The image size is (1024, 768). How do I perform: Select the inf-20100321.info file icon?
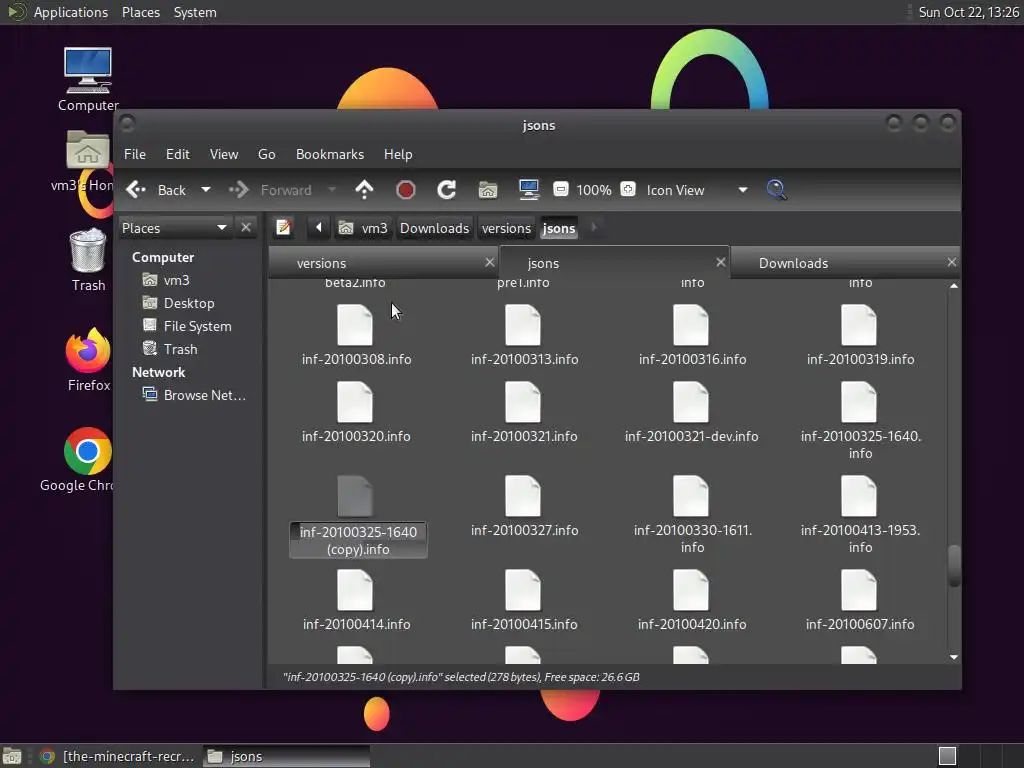point(523,402)
